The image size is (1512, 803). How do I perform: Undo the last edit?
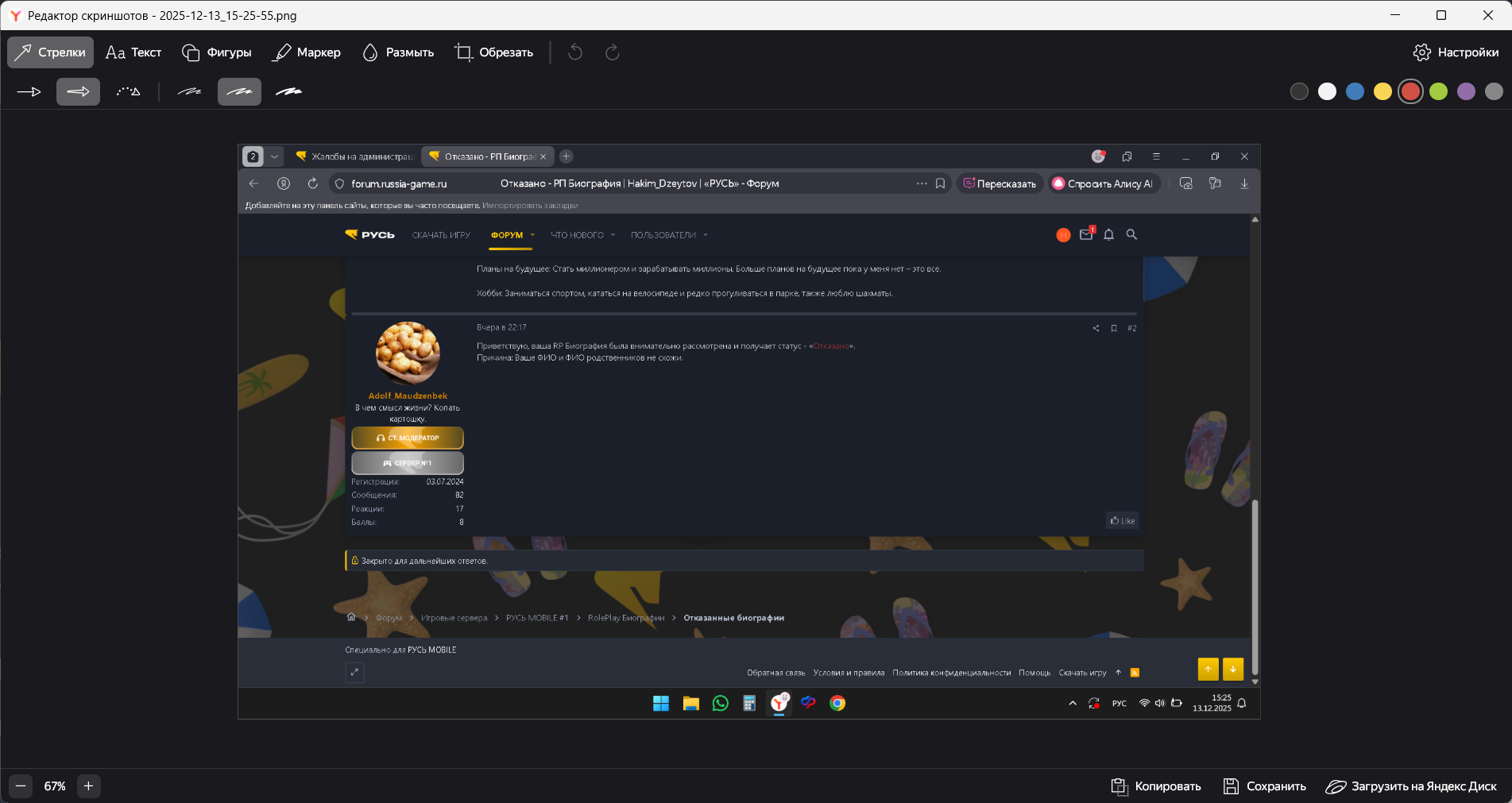575,52
